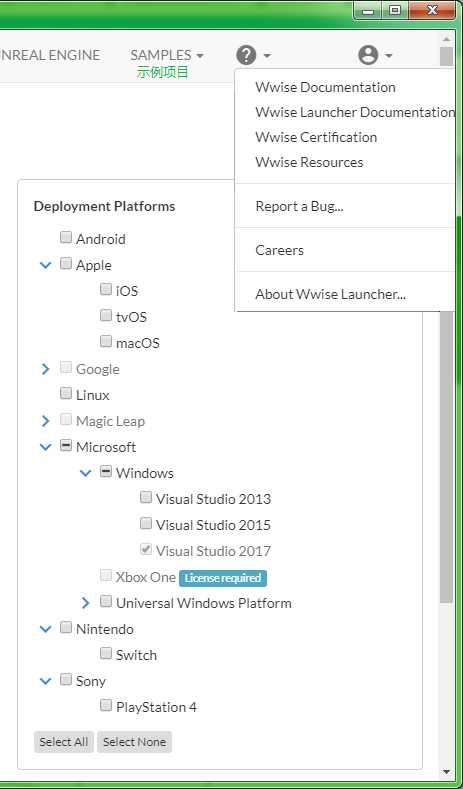This screenshot has height=789, width=463.
Task: Toggle the Apple platform checkbox
Action: click(66, 263)
